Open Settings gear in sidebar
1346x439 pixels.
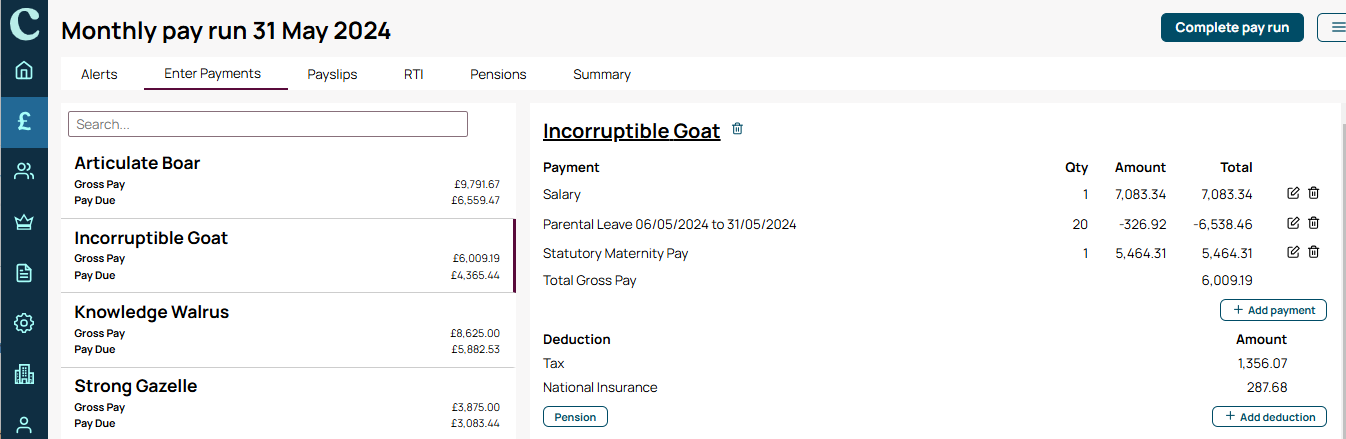(24, 323)
